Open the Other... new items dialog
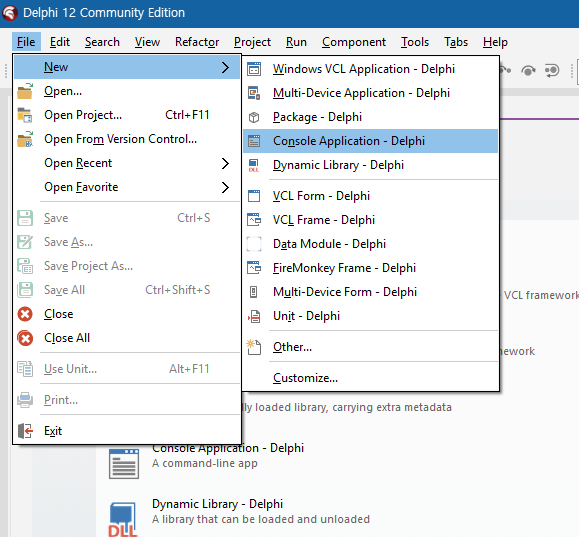Screen dimensions: 579x537 [370, 347]
